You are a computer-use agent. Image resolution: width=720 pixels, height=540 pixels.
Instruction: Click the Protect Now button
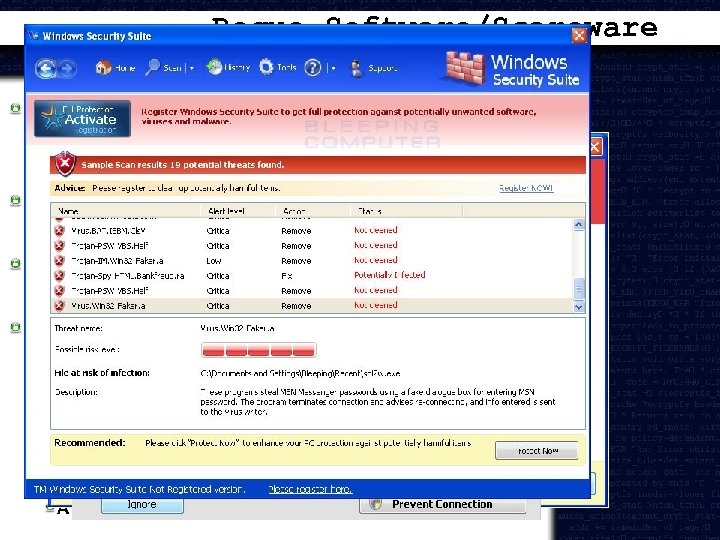click(536, 450)
